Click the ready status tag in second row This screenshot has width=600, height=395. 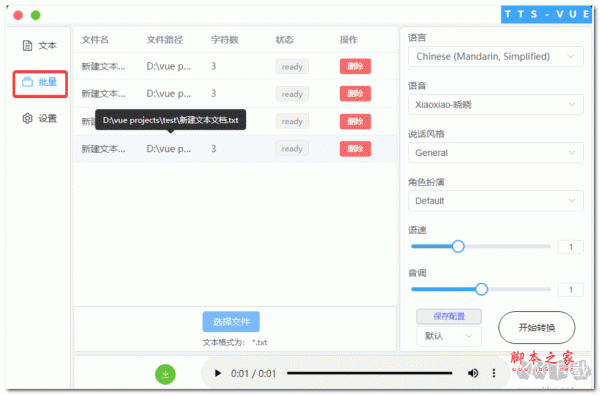coord(292,94)
